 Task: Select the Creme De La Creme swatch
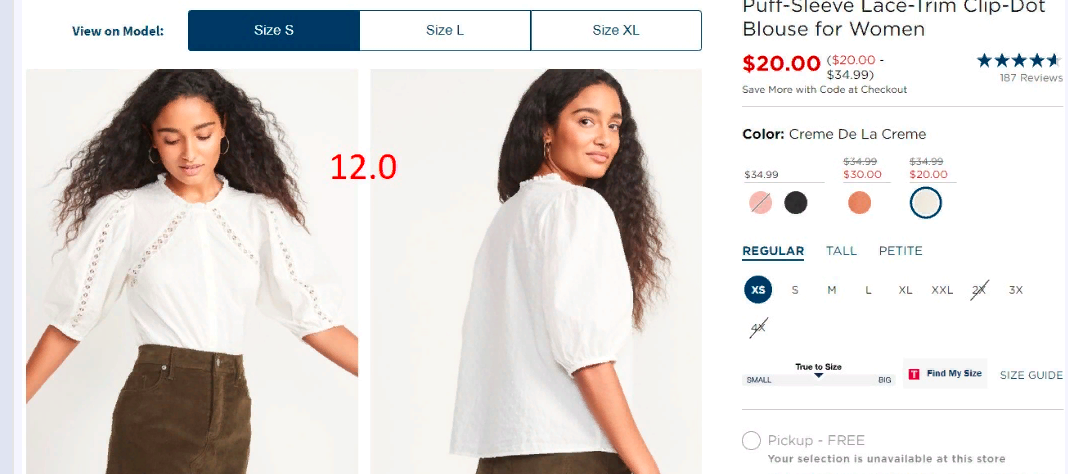[926, 203]
